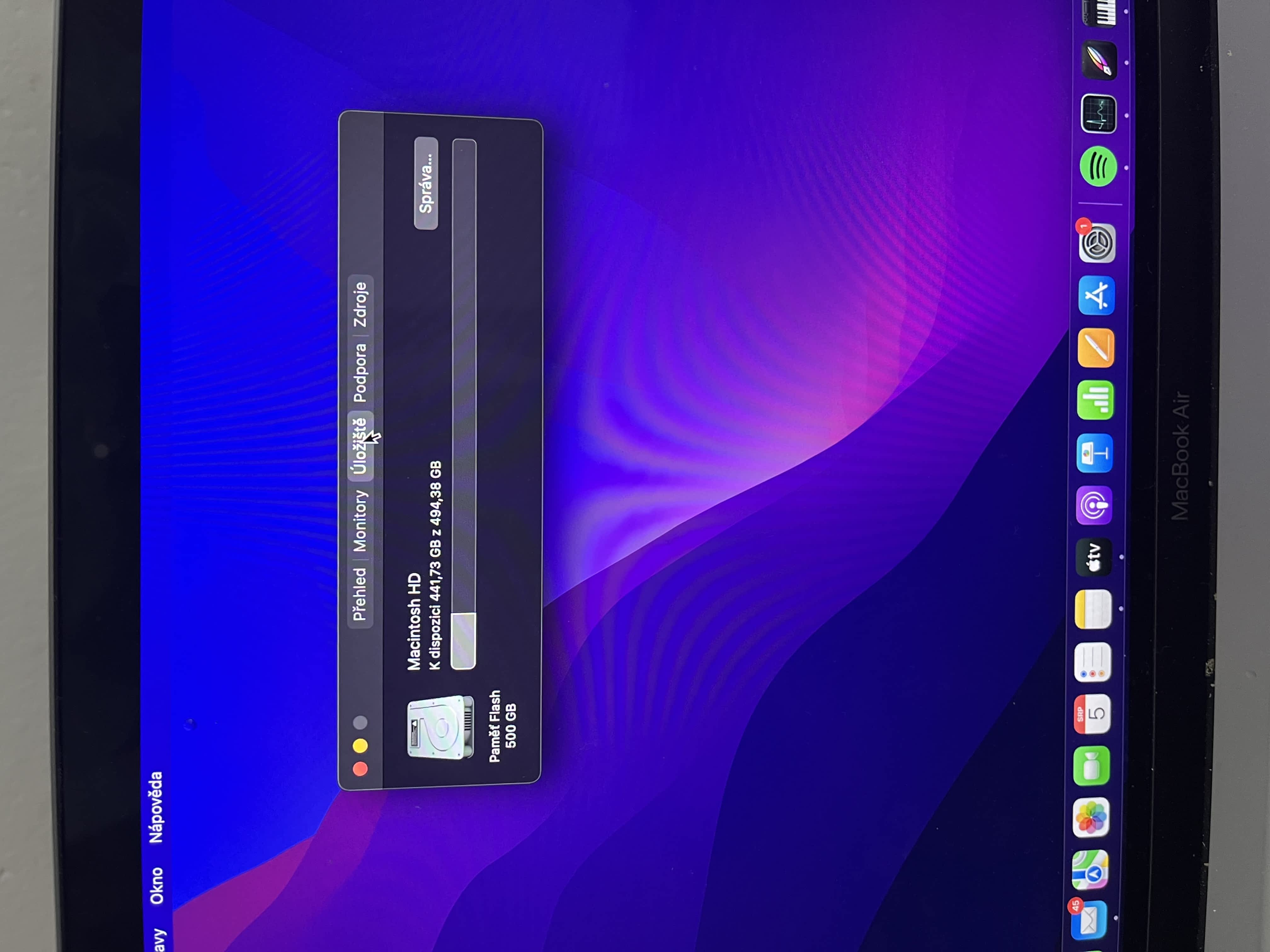Open Activity Monitor in the Dock
This screenshot has height=952, width=1270.
(1098, 114)
